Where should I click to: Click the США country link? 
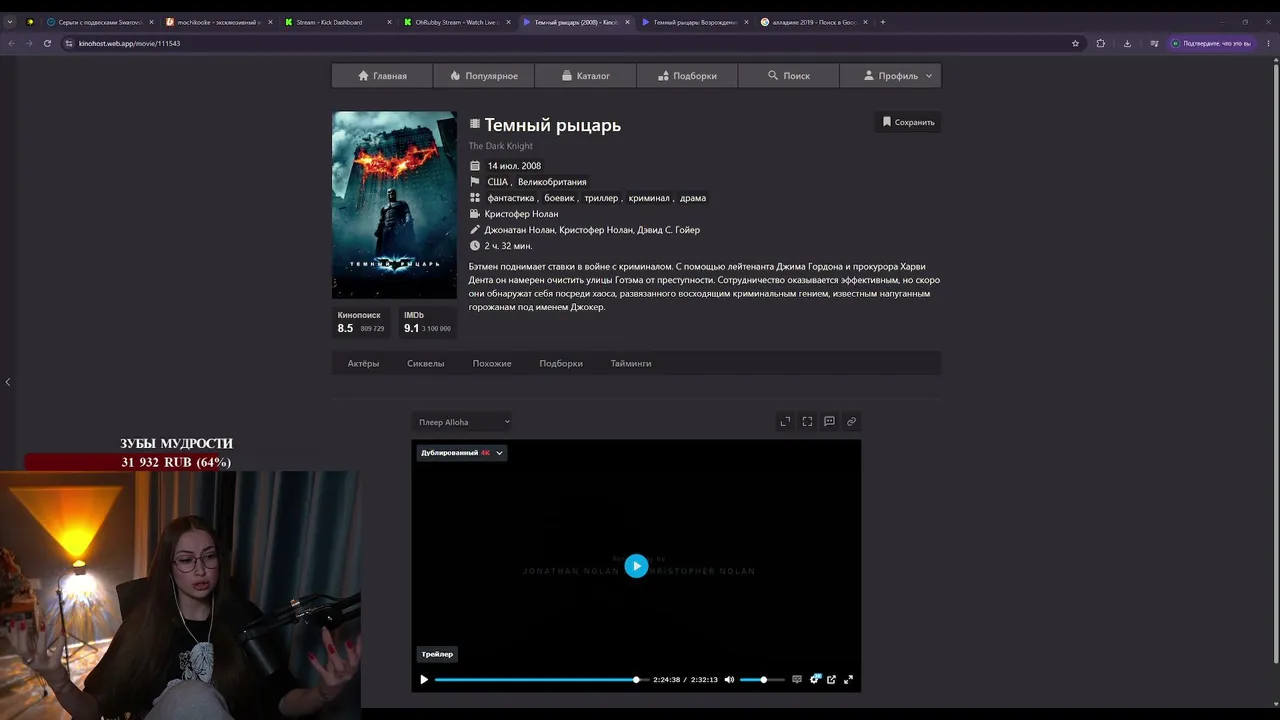[x=497, y=182]
